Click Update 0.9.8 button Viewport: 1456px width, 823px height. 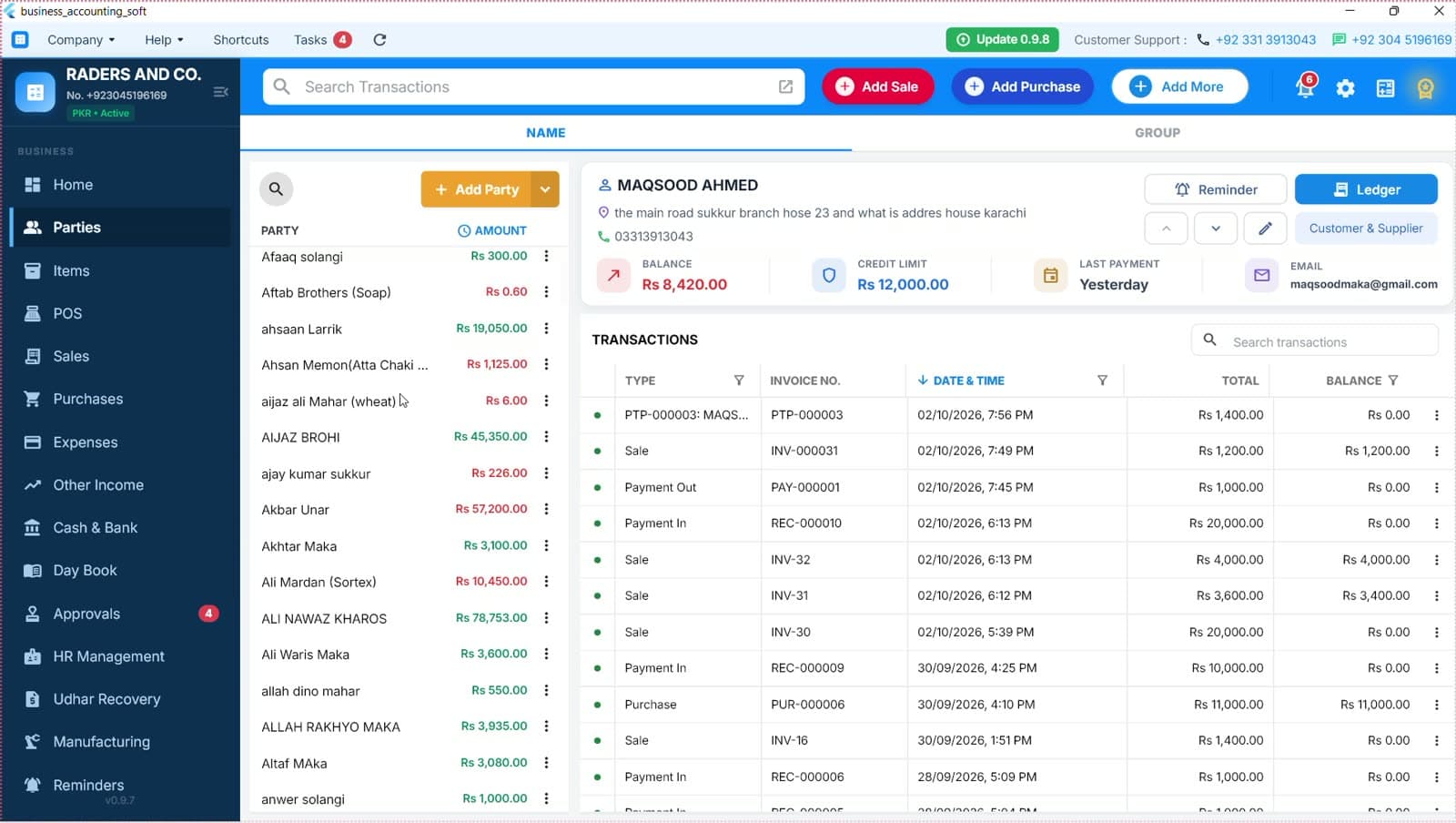tap(1002, 39)
